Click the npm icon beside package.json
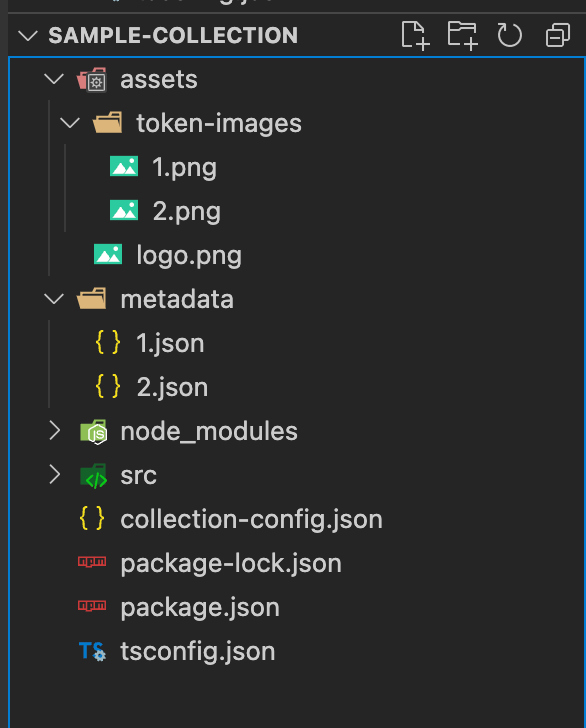 pos(92,606)
